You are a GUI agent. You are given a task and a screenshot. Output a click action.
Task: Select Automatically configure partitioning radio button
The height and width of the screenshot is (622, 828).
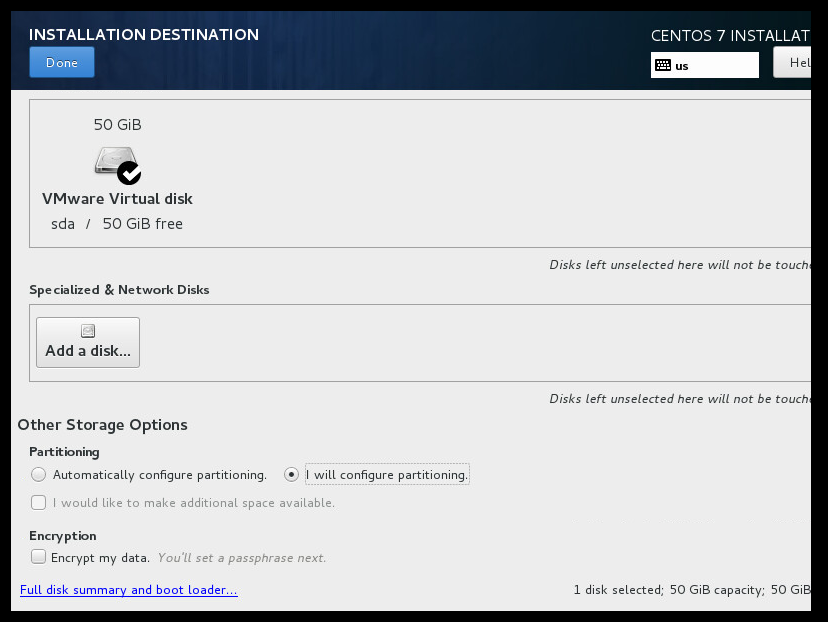click(39, 475)
